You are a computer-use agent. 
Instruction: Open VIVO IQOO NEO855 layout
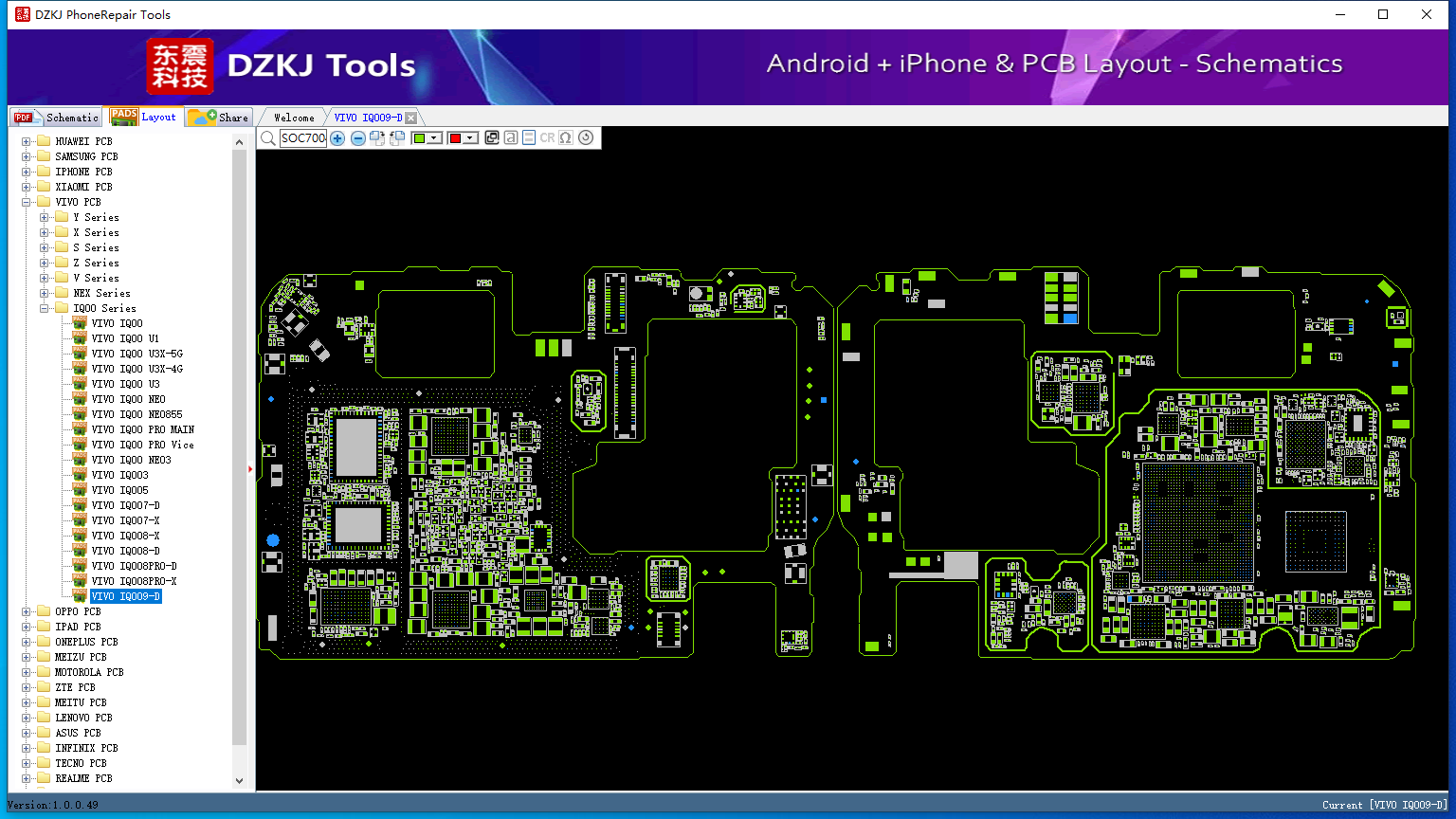click(x=137, y=414)
